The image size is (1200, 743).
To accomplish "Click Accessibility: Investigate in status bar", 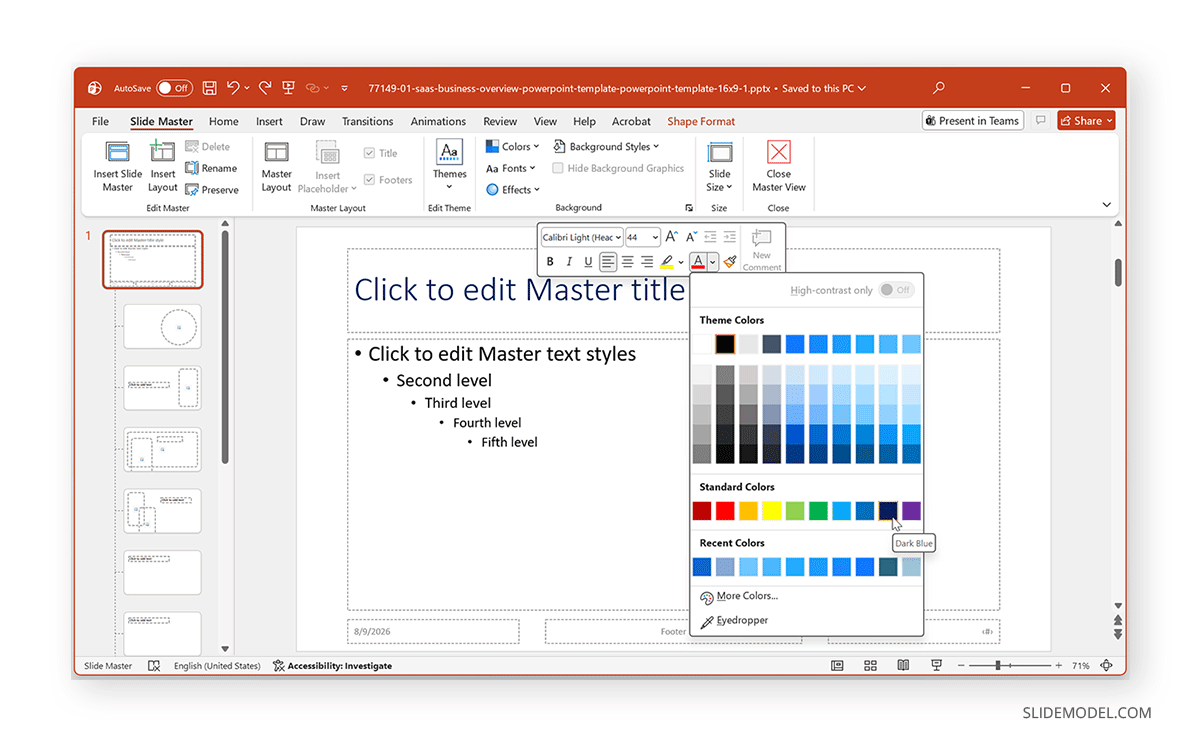I will [332, 665].
